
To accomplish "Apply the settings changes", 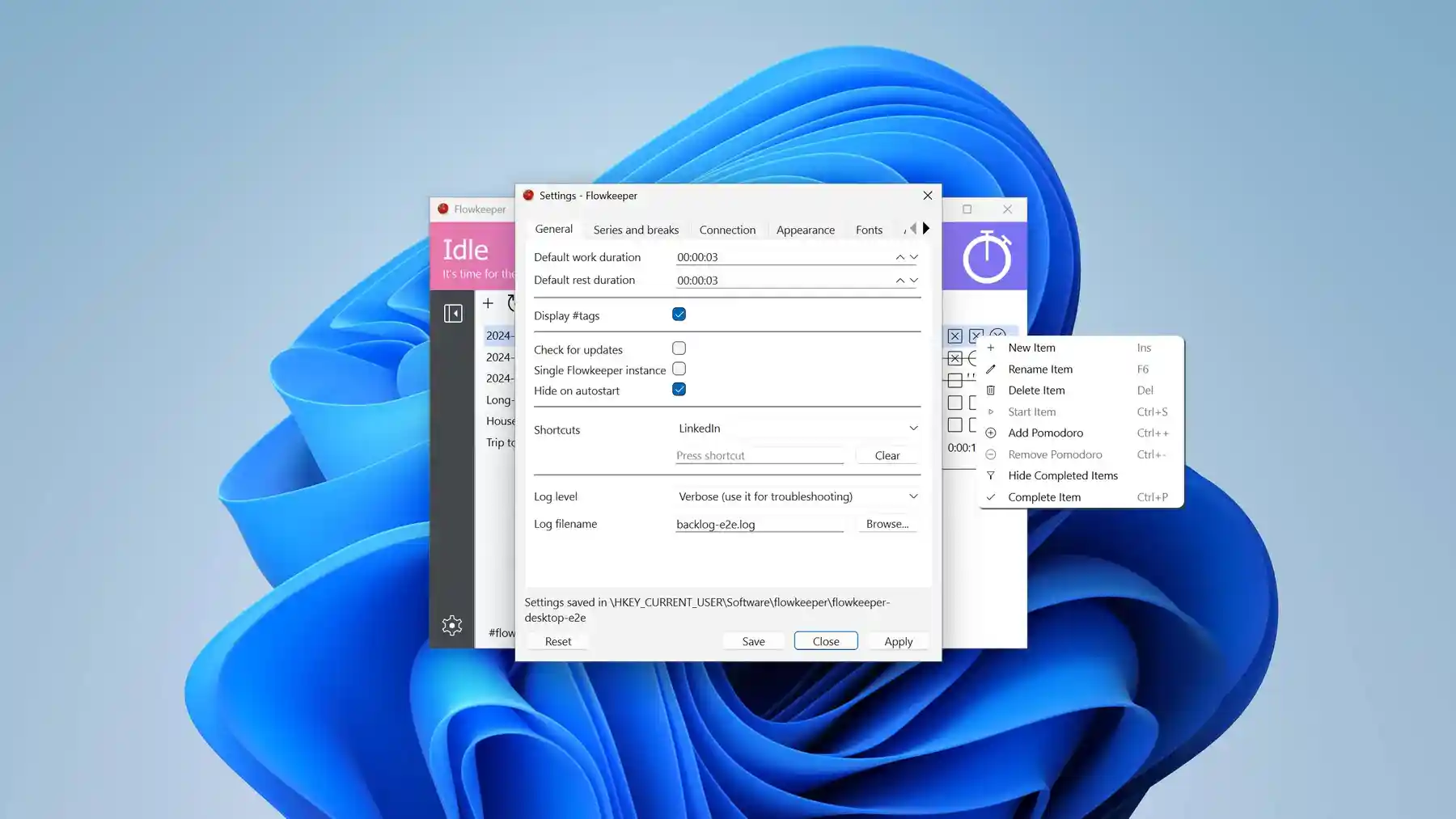I will 898,640.
